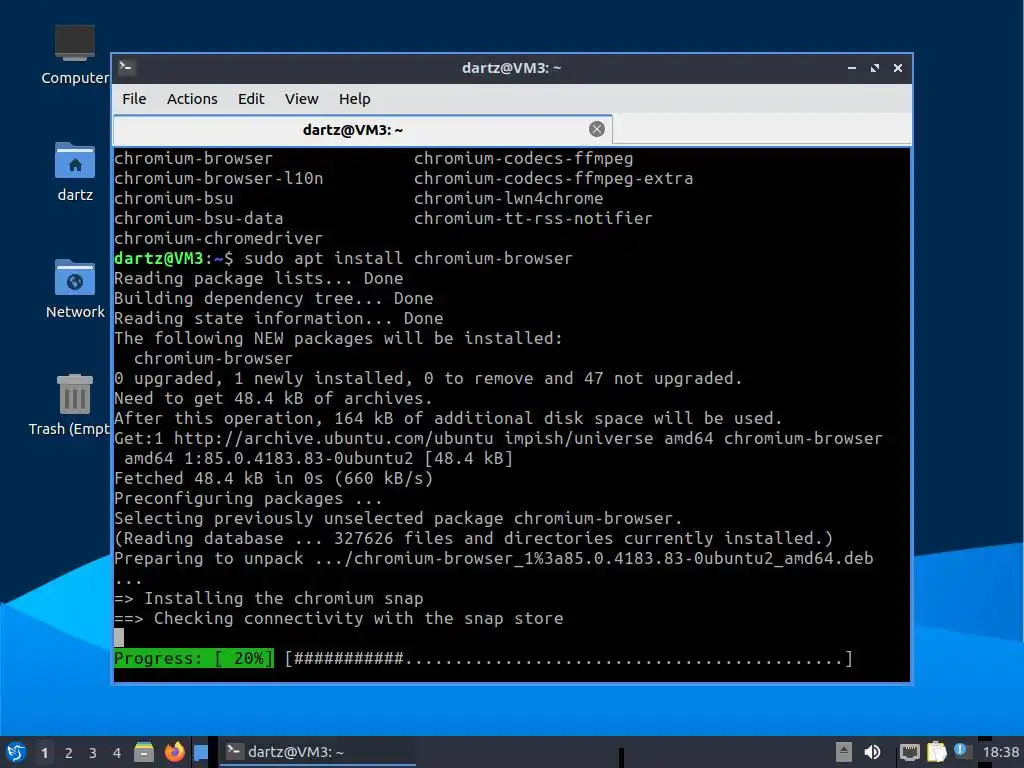Open the Computer desktop icon
1024x768 pixels.
pyautogui.click(x=75, y=55)
